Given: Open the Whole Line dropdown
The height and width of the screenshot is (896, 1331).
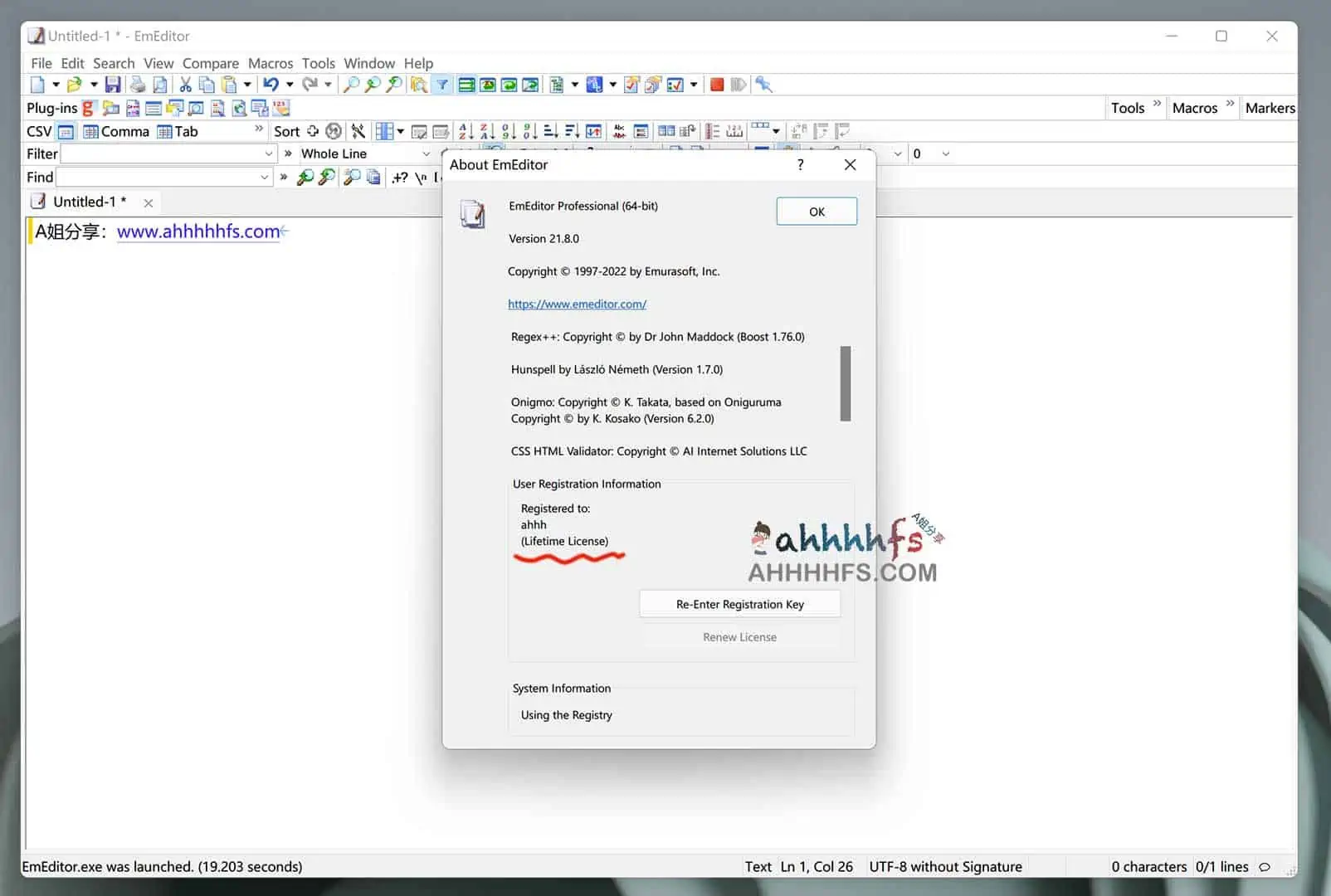Looking at the screenshot, I should click(427, 153).
